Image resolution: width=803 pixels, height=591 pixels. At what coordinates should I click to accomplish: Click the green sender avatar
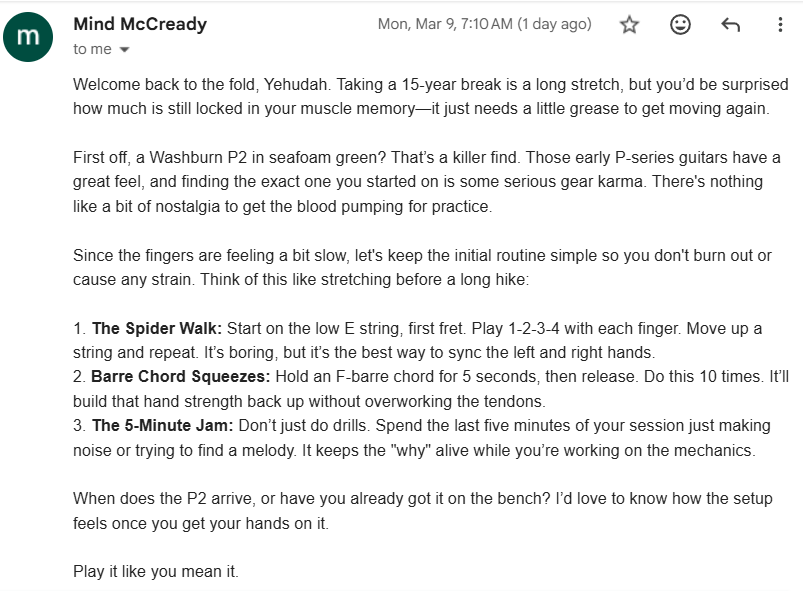pyautogui.click(x=29, y=37)
